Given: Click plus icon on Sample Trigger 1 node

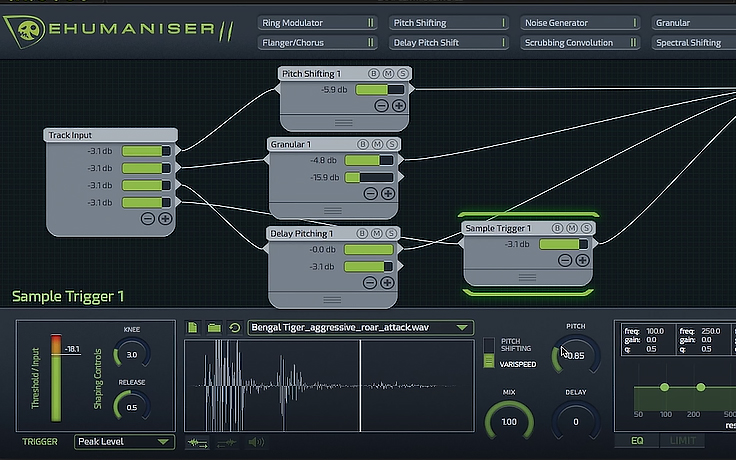Looking at the screenshot, I should 583,260.
